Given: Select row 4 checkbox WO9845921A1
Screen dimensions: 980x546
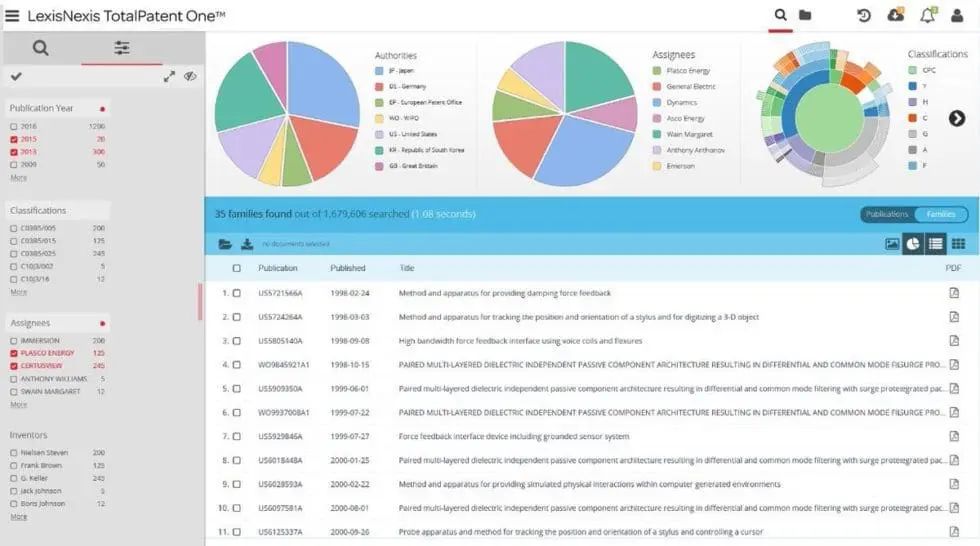Looking at the screenshot, I should click(236, 364).
